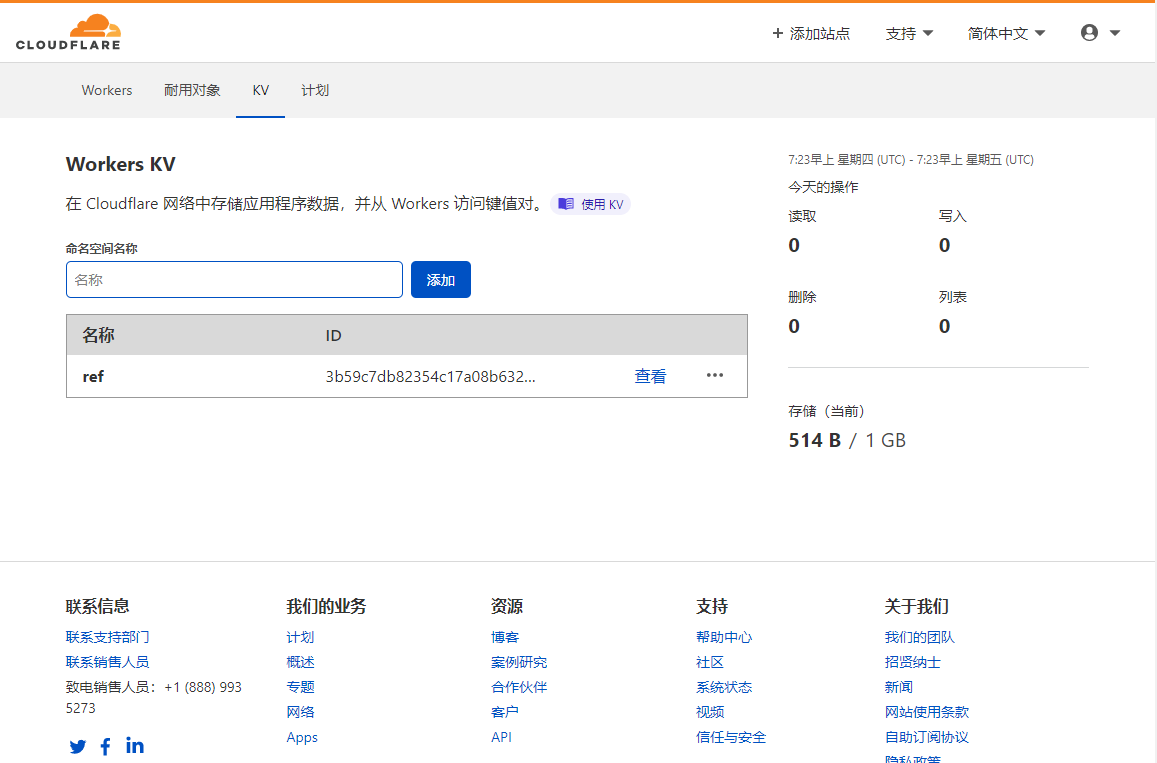Open the footer 概述 link
This screenshot has height=763, width=1157.
(x=300, y=662)
